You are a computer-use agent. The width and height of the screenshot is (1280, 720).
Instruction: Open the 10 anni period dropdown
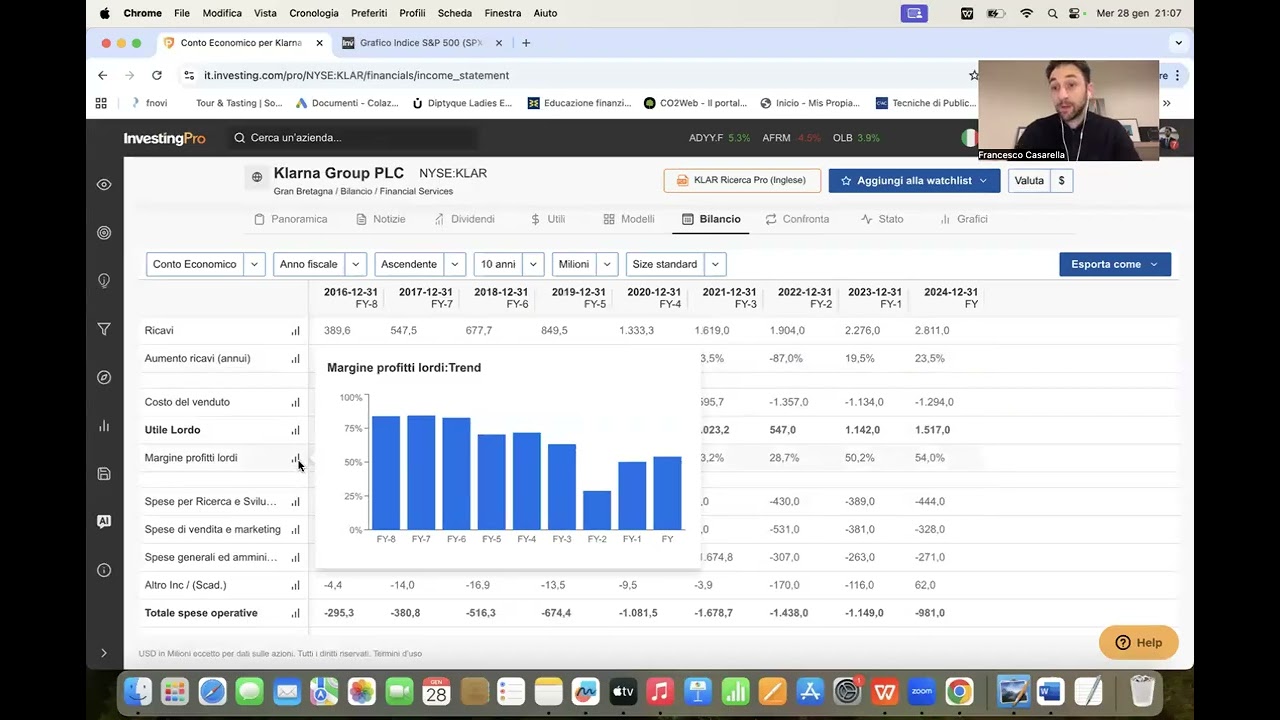coord(509,264)
